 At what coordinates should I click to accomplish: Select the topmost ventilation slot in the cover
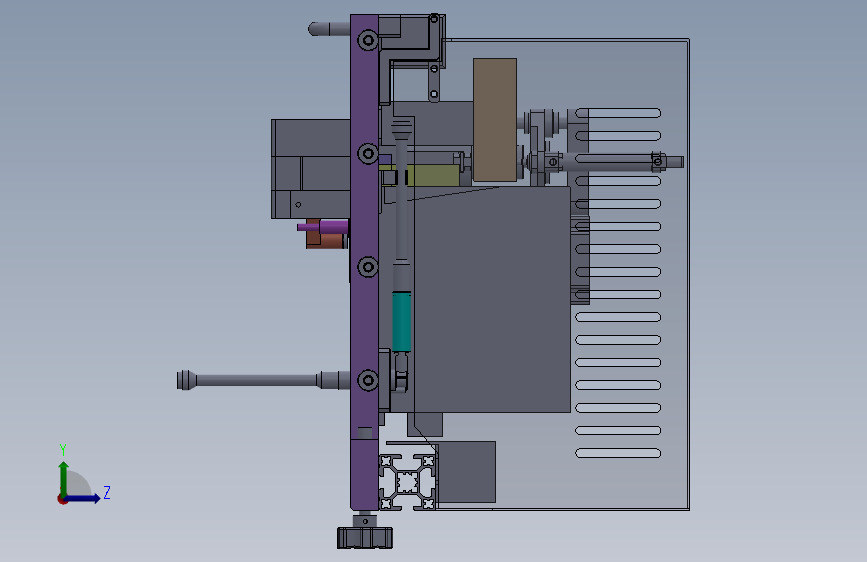point(618,113)
